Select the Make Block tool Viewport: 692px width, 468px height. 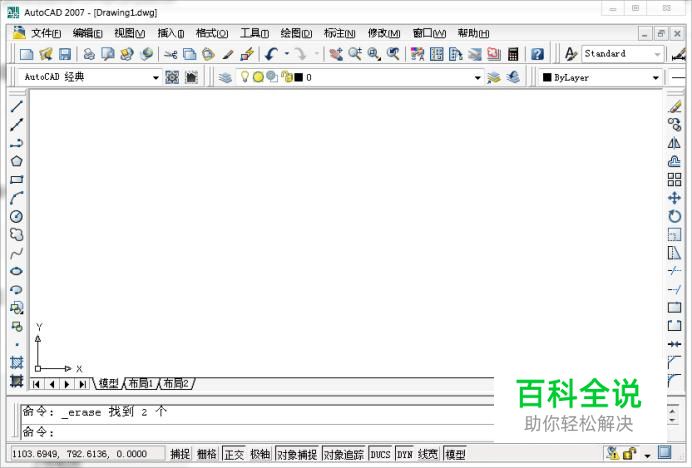click(x=16, y=326)
